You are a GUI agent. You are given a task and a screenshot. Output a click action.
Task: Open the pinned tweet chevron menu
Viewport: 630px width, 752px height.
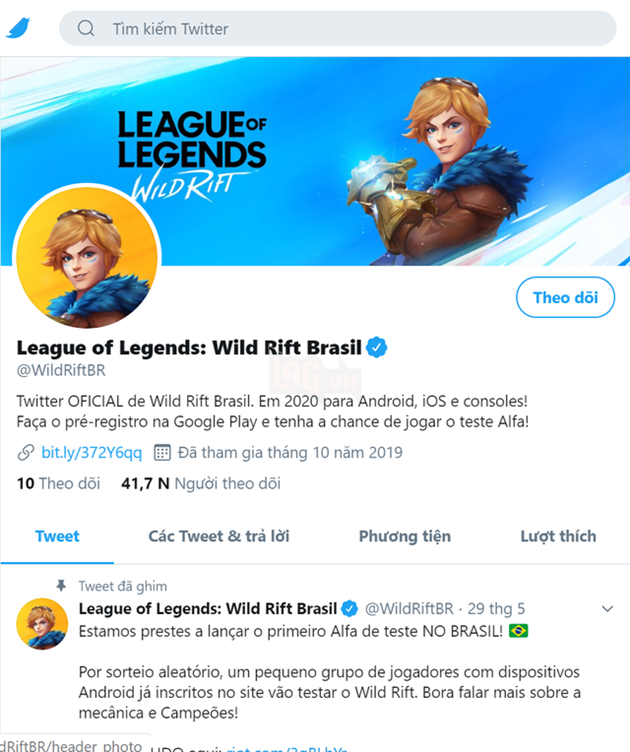(x=607, y=609)
